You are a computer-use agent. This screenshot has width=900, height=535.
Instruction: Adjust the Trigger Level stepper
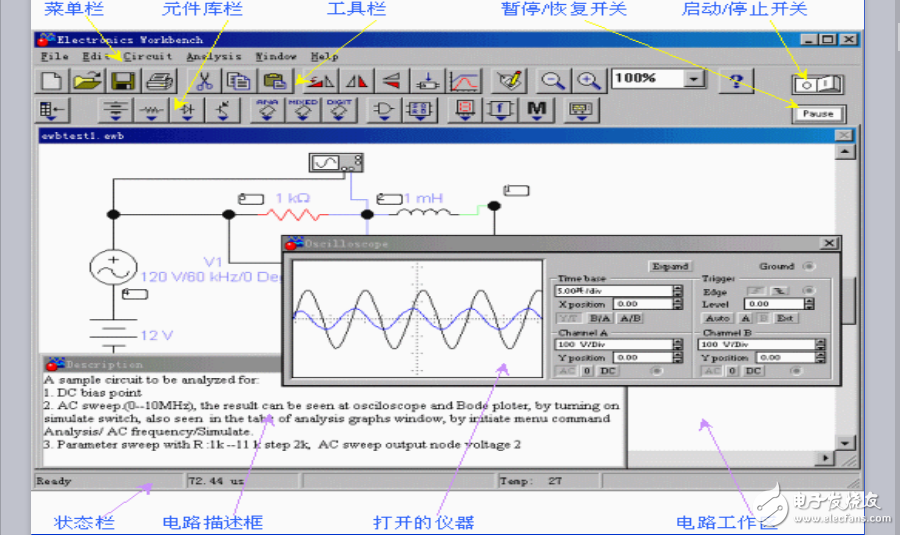point(810,304)
